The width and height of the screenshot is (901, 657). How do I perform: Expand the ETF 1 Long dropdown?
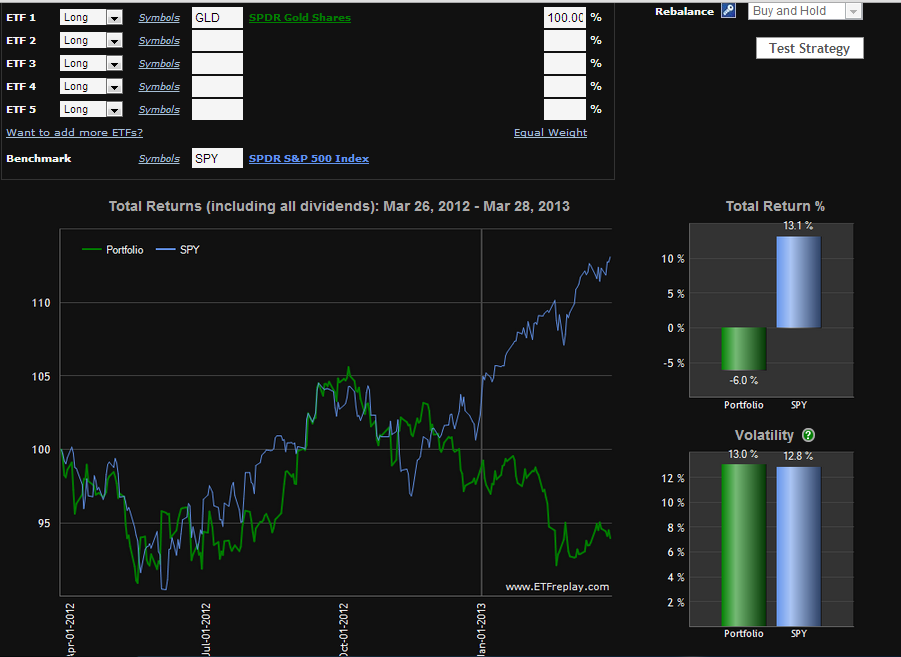[91, 18]
